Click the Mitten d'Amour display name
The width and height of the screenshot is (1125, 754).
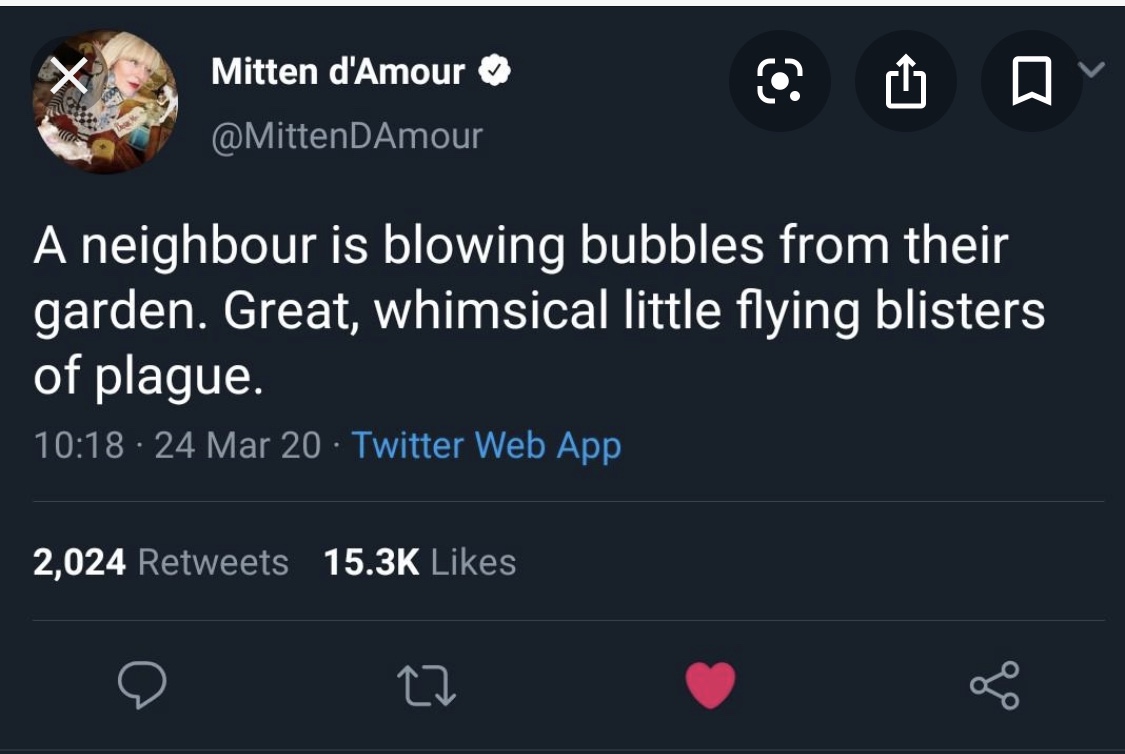pyautogui.click(x=338, y=72)
